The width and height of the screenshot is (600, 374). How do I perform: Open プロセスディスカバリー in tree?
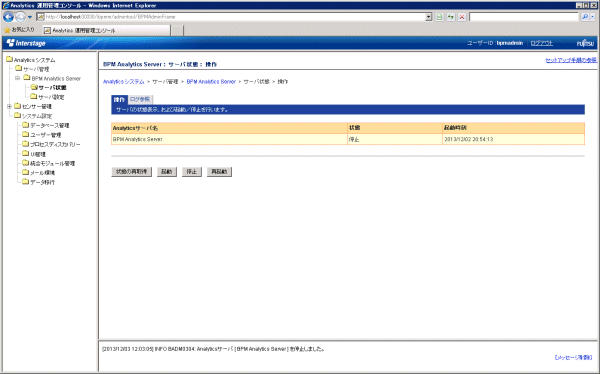(x=55, y=145)
